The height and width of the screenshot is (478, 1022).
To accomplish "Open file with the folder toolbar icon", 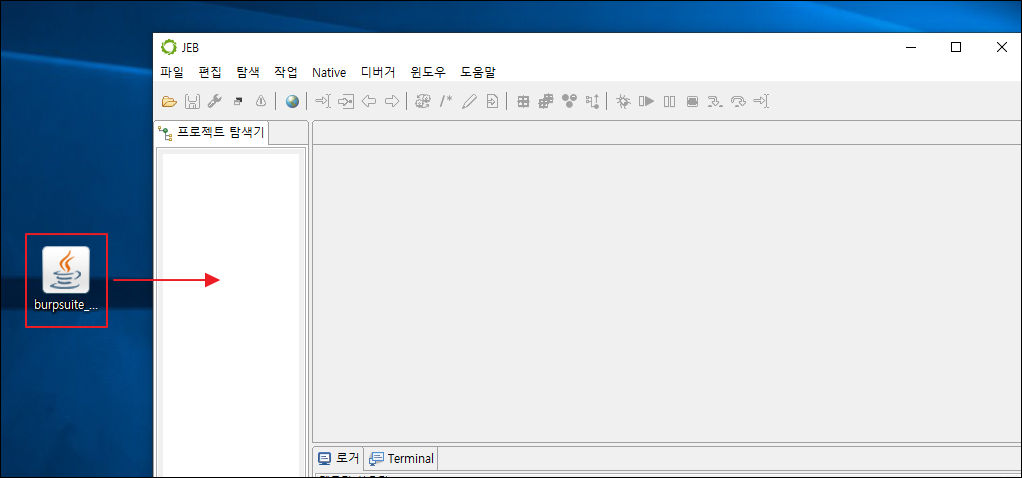I will click(169, 101).
